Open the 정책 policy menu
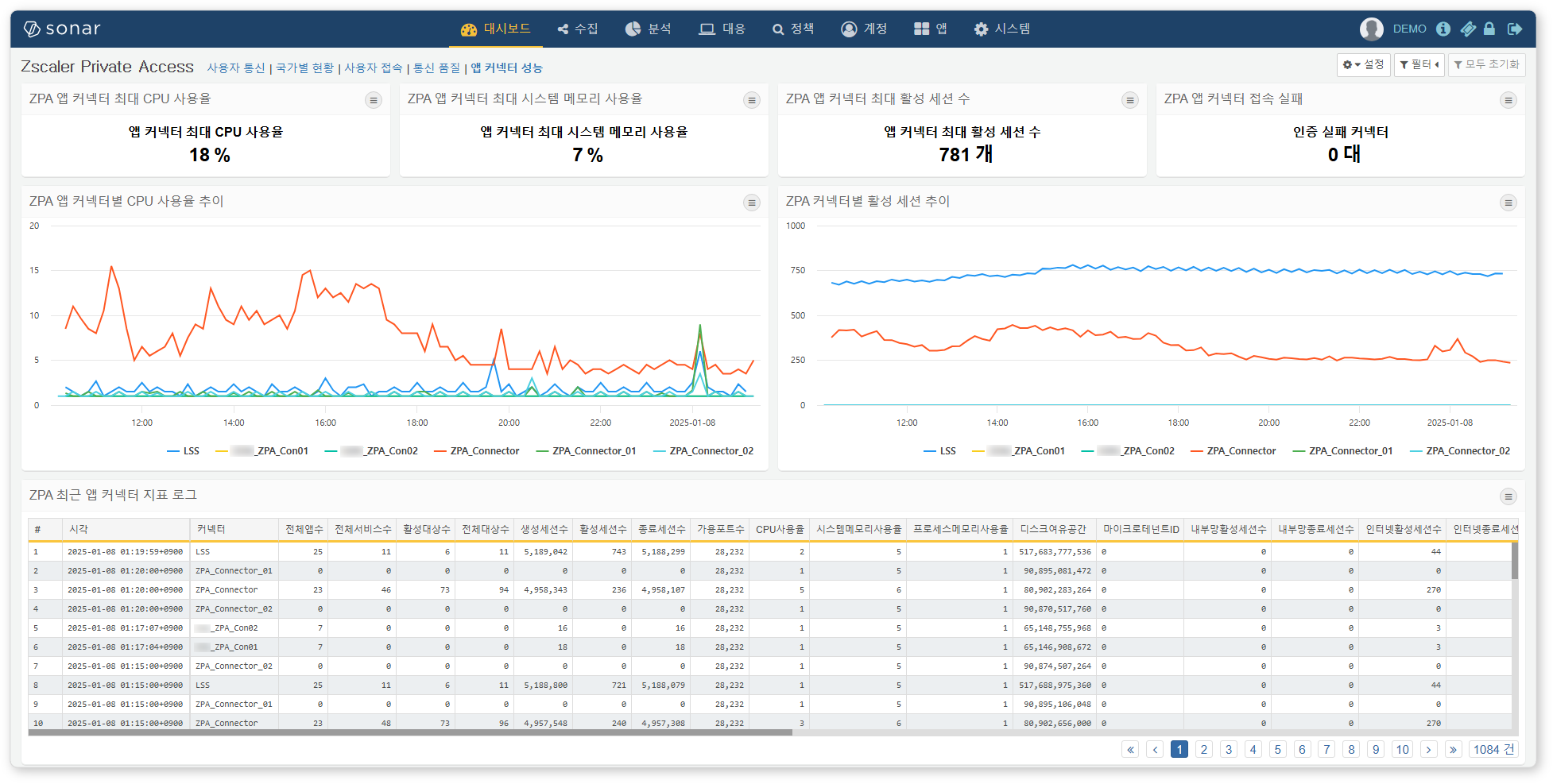 793,29
